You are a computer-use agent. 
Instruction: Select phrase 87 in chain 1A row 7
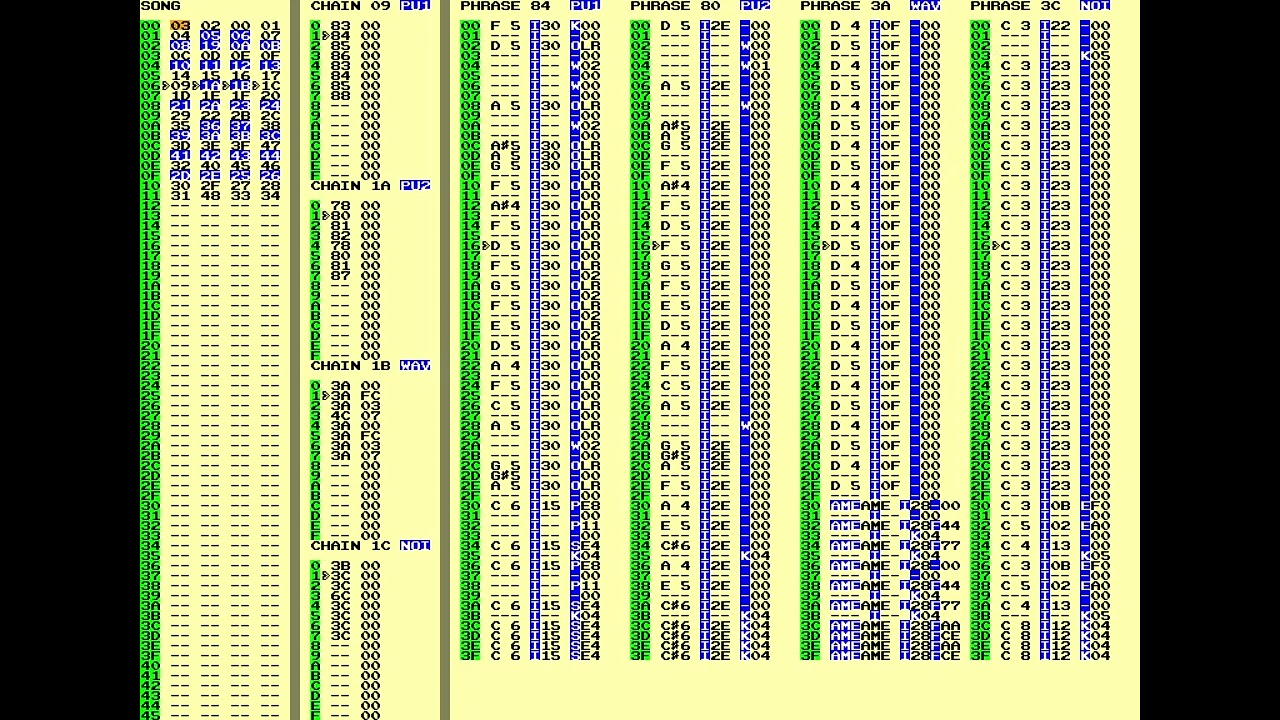340,276
